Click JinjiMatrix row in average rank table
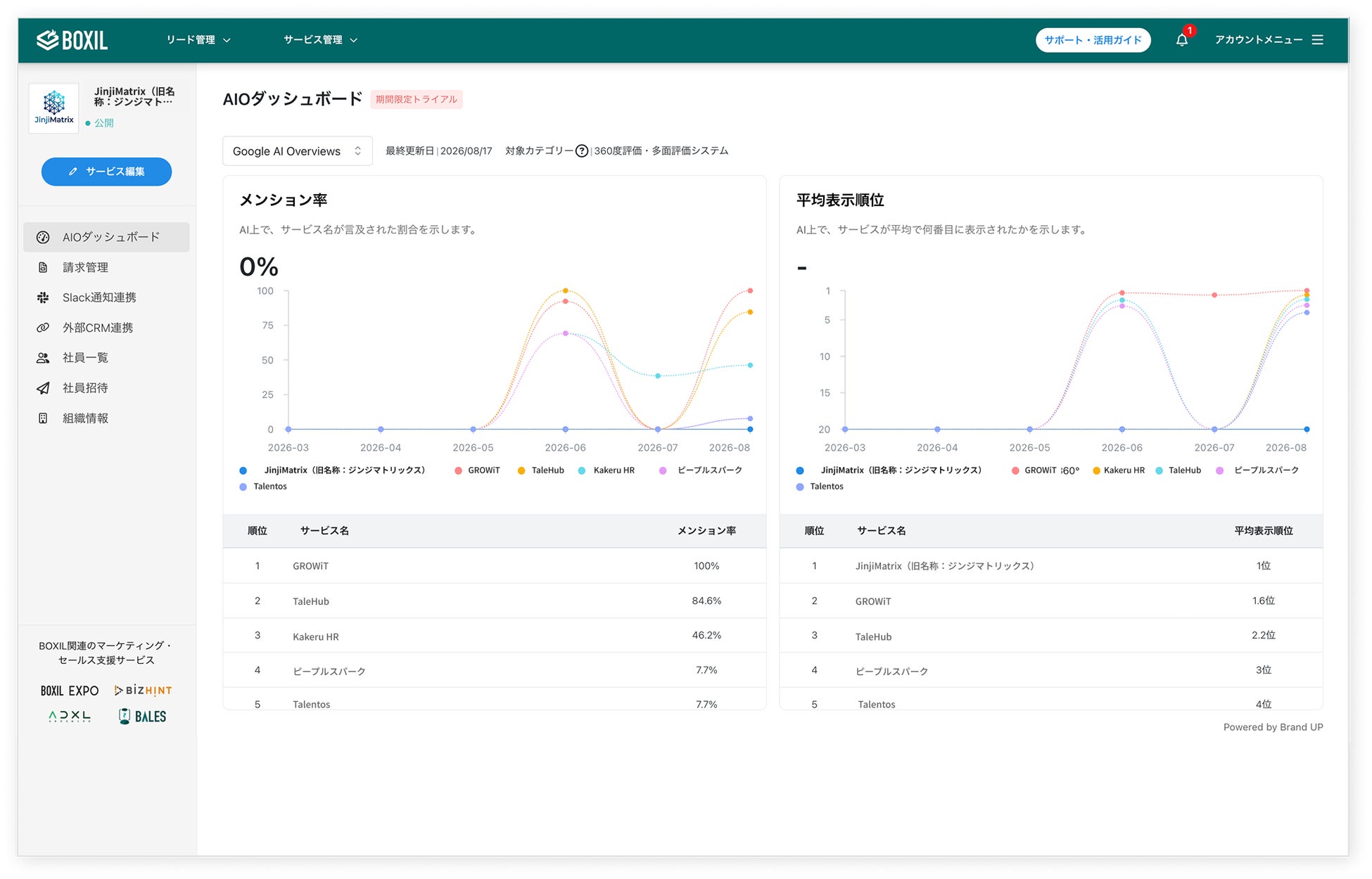 click(x=1051, y=566)
